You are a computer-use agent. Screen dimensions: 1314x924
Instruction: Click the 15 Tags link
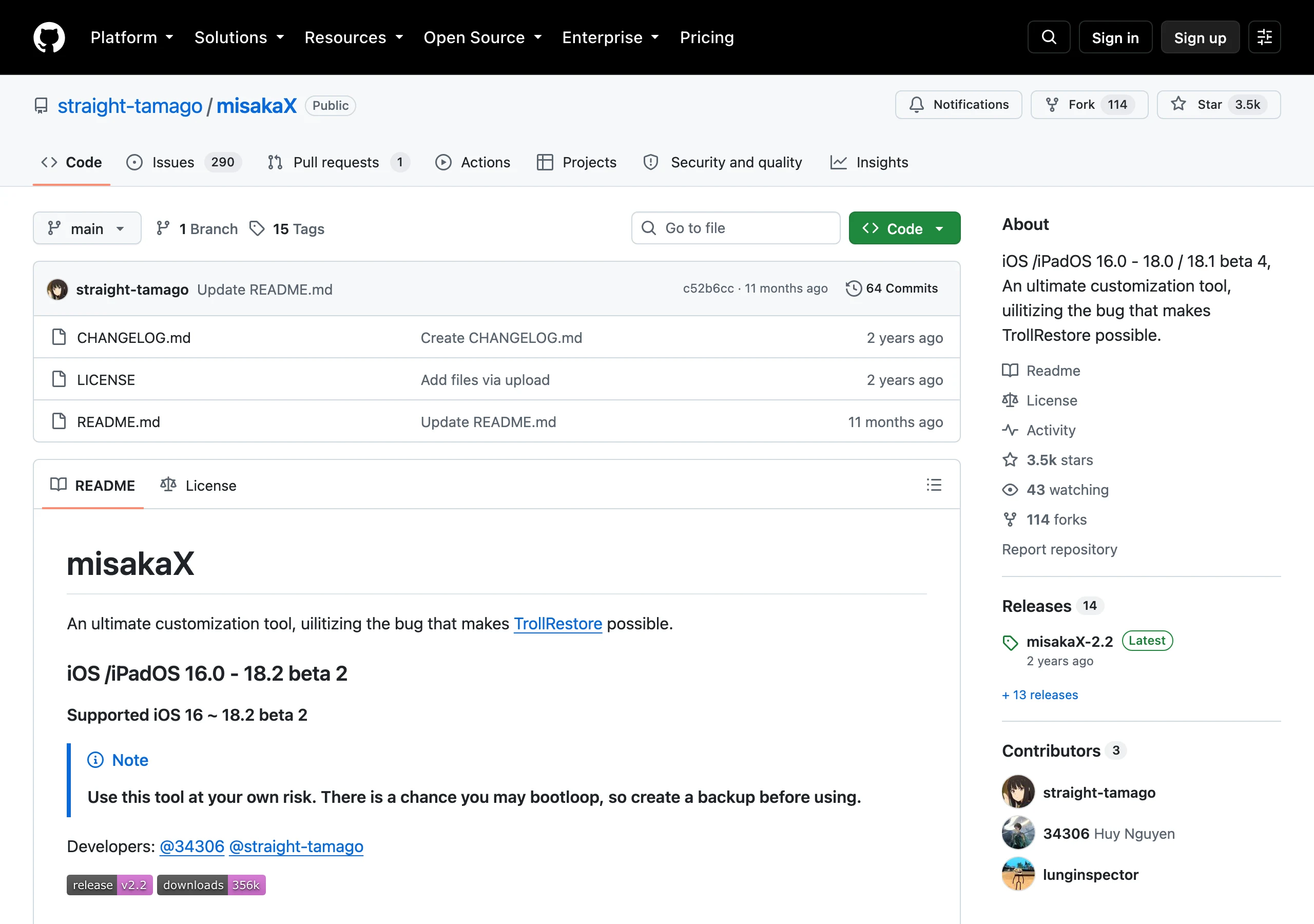[x=287, y=228]
